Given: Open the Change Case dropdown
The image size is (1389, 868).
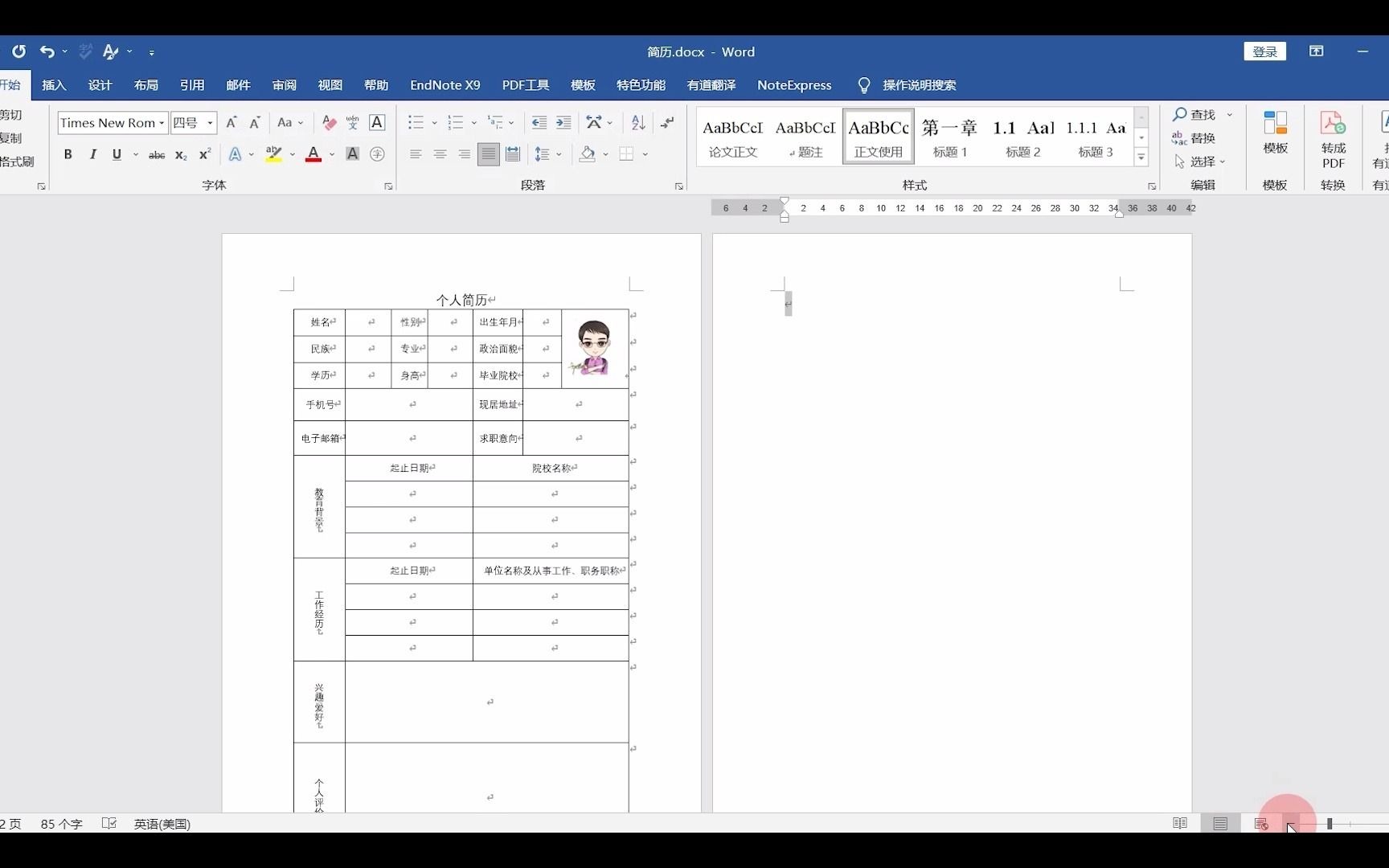Looking at the screenshot, I should [x=290, y=123].
